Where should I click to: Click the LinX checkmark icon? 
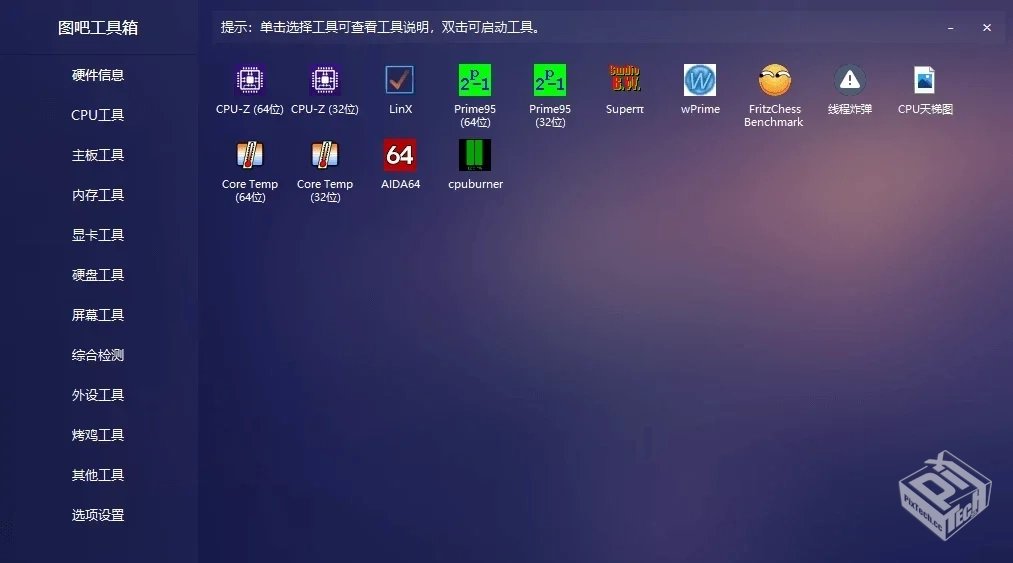[399, 80]
